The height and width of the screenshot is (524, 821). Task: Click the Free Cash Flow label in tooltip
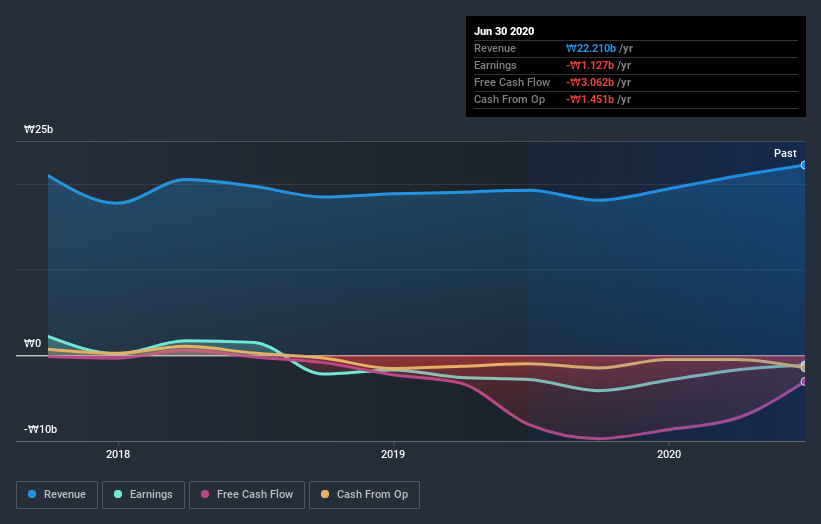pyautogui.click(x=512, y=82)
